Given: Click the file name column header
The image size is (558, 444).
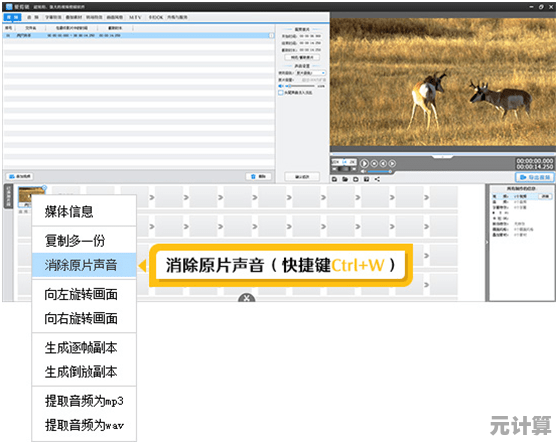Looking at the screenshot, I should tap(31, 28).
